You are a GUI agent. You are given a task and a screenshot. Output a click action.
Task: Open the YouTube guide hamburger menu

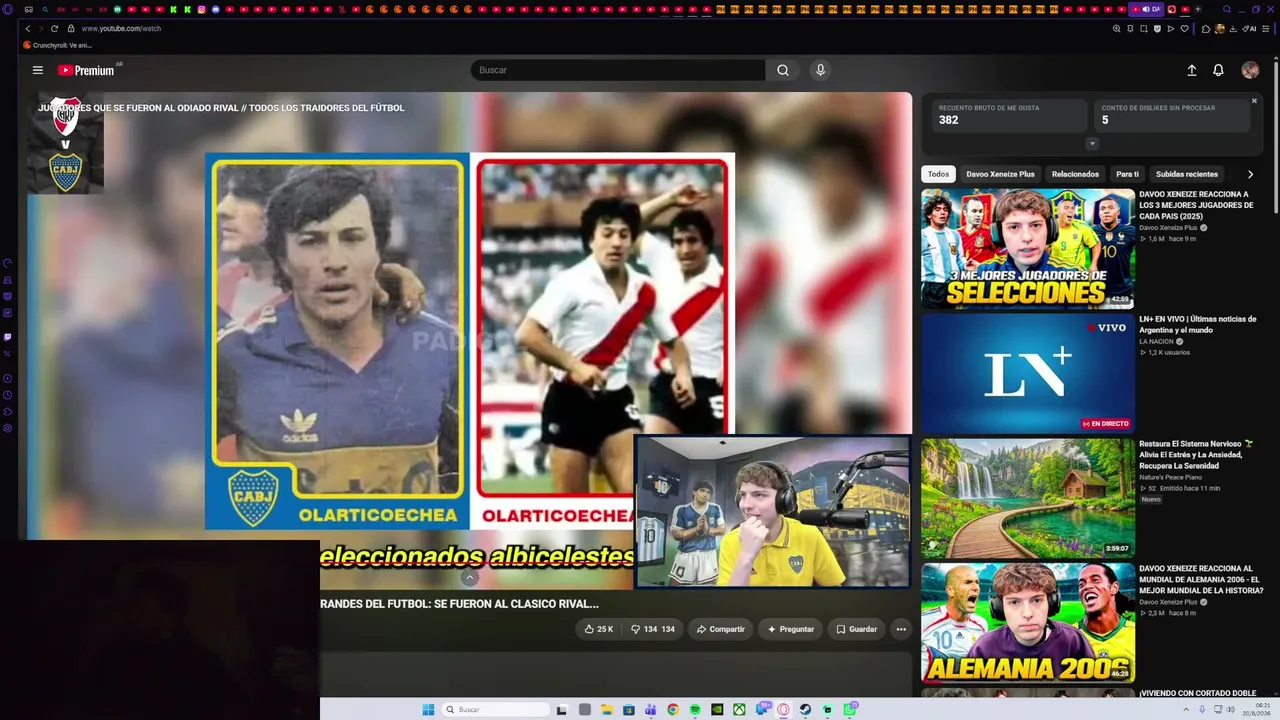coord(38,70)
